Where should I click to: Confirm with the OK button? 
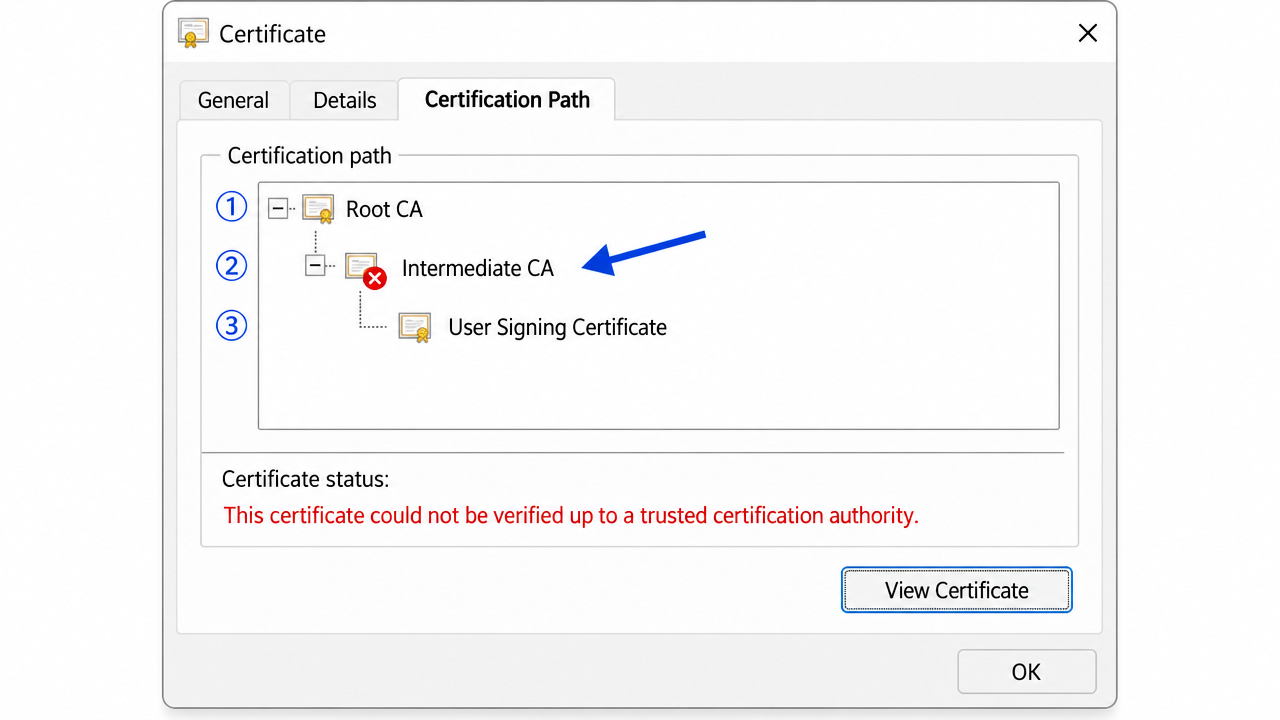1026,672
